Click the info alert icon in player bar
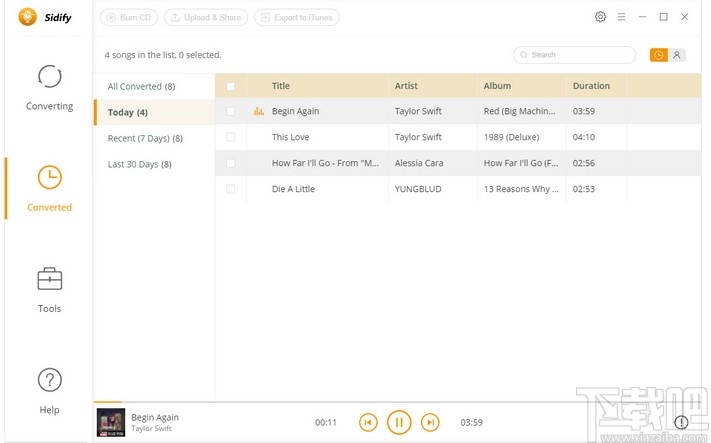Image resolution: width=711 pixels, height=443 pixels. (681, 422)
